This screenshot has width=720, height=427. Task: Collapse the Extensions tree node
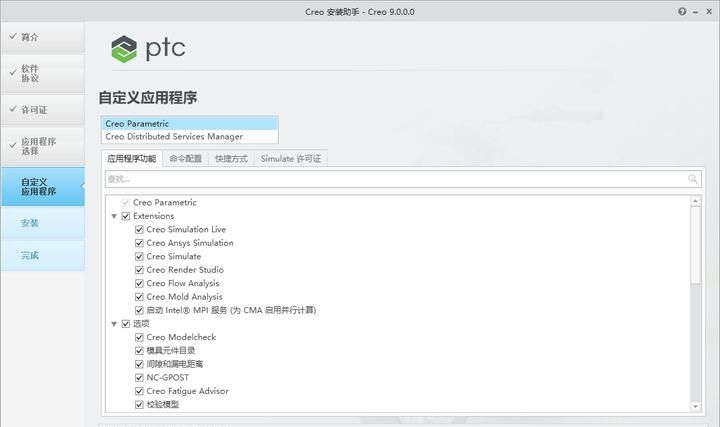[x=114, y=216]
